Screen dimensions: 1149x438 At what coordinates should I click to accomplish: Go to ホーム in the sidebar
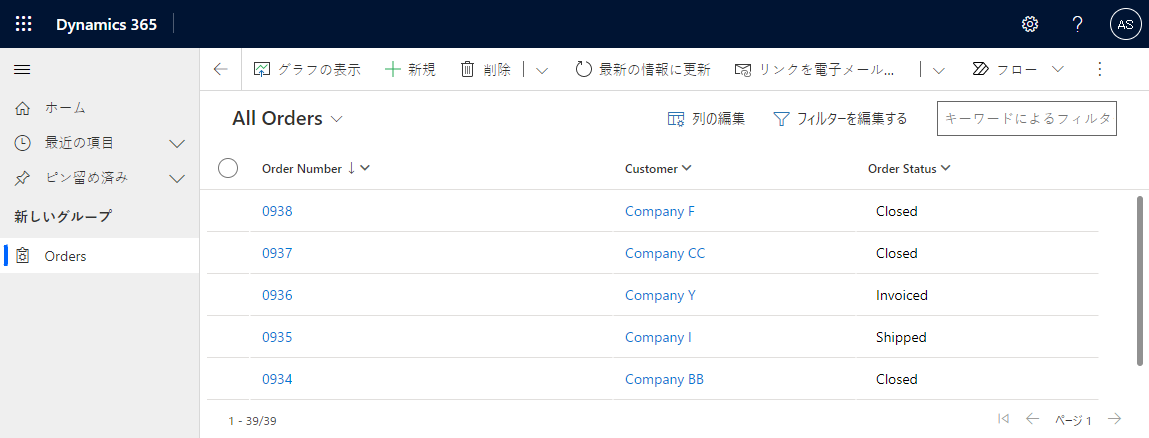pos(65,107)
